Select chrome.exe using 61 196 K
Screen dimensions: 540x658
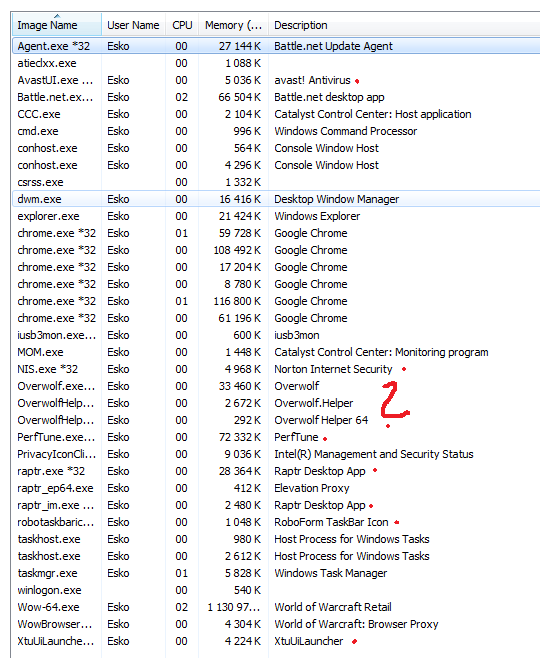[276, 318]
